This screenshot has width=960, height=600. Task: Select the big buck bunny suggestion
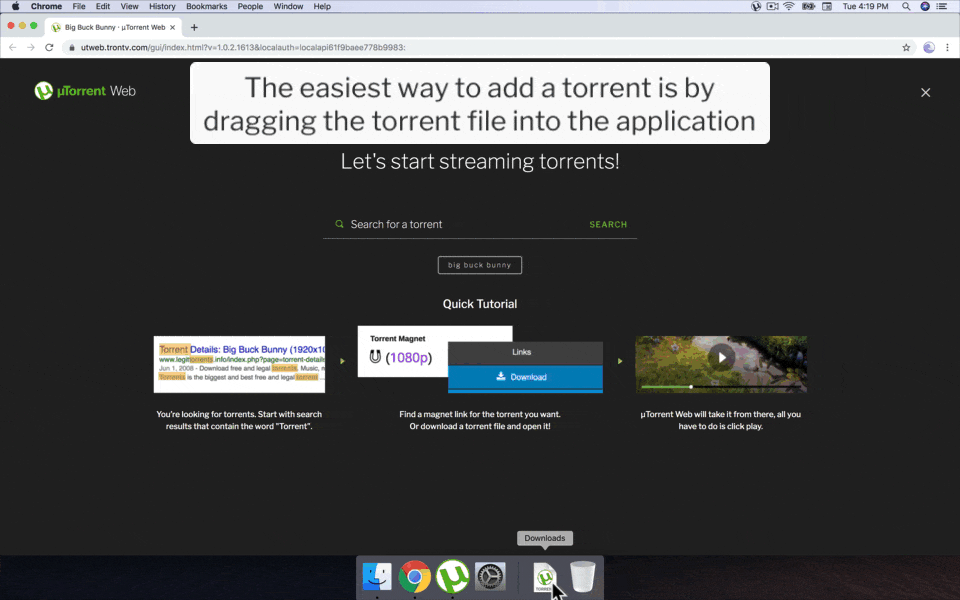click(x=480, y=265)
